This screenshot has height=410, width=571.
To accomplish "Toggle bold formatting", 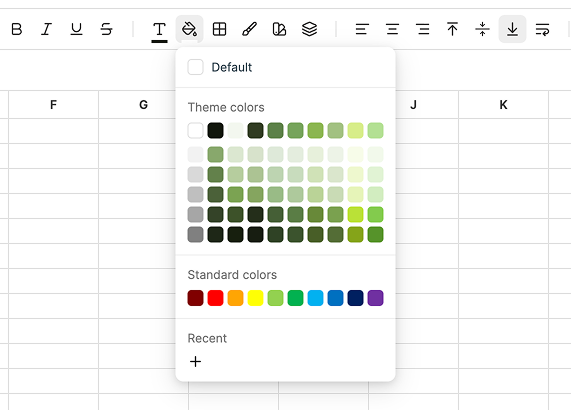I will point(17,29).
